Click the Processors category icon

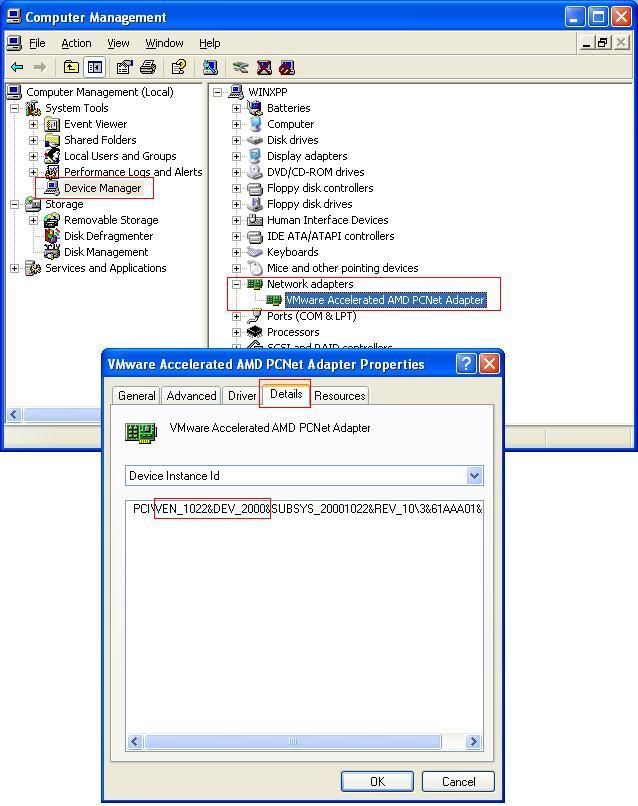254,332
